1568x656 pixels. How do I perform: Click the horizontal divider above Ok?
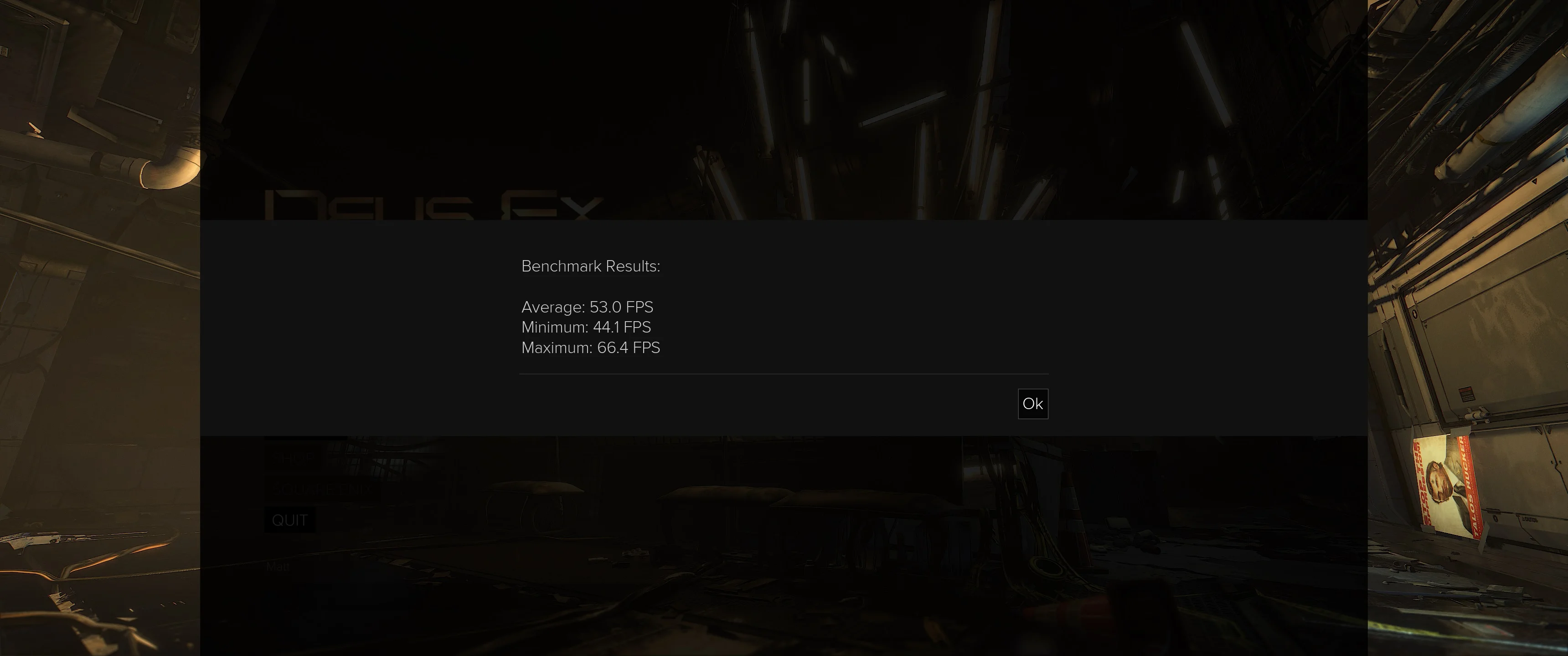point(784,374)
